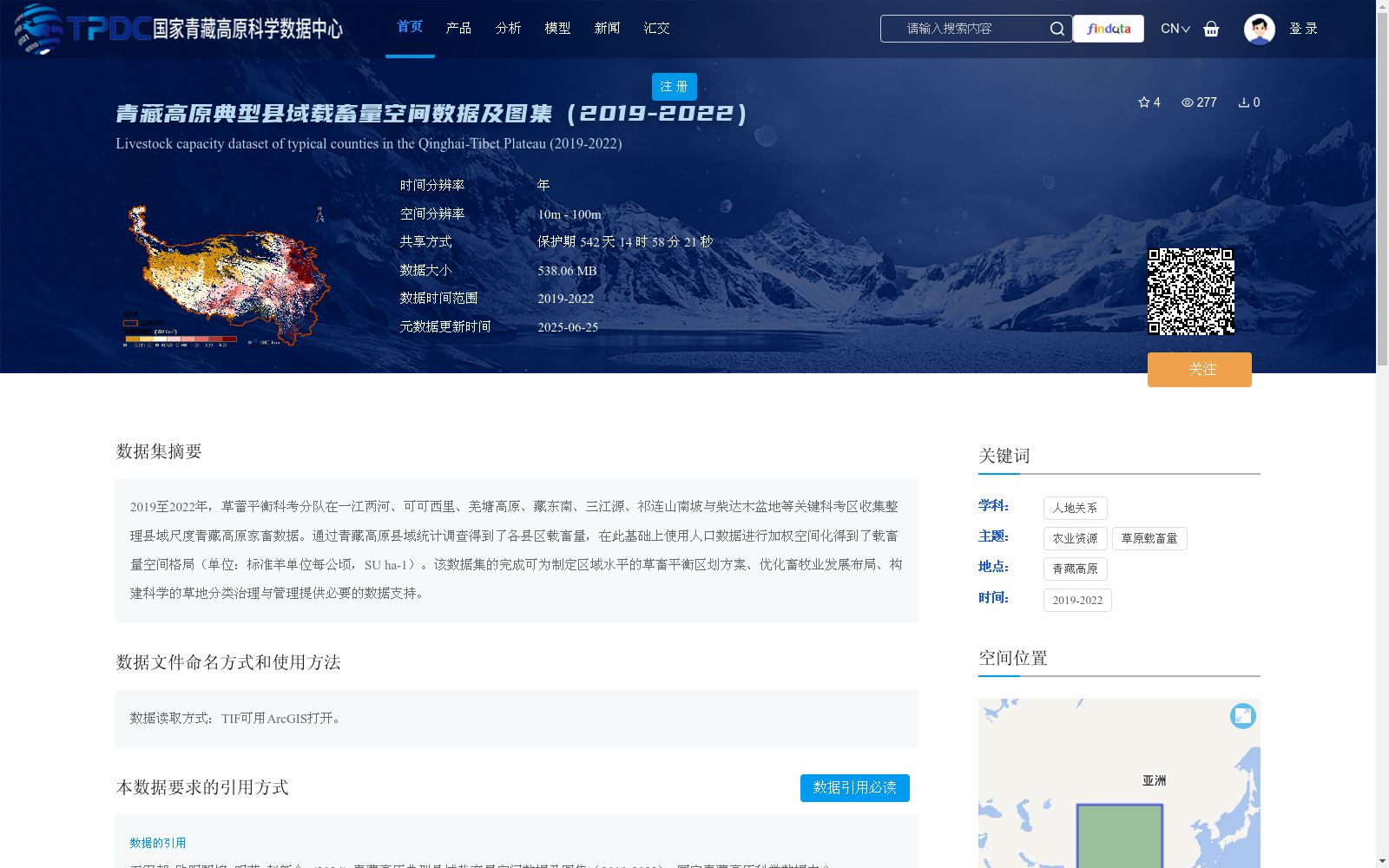Open the shopping basket icon
Image resolution: width=1389 pixels, height=868 pixels.
point(1211,29)
